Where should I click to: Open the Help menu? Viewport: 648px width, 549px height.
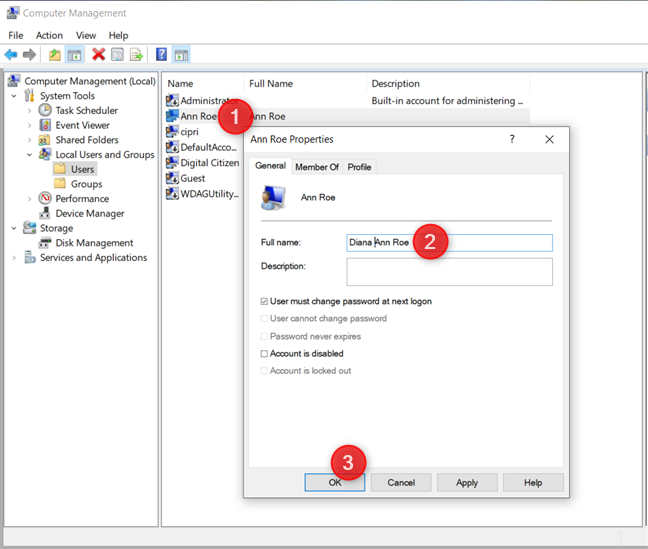(x=118, y=36)
